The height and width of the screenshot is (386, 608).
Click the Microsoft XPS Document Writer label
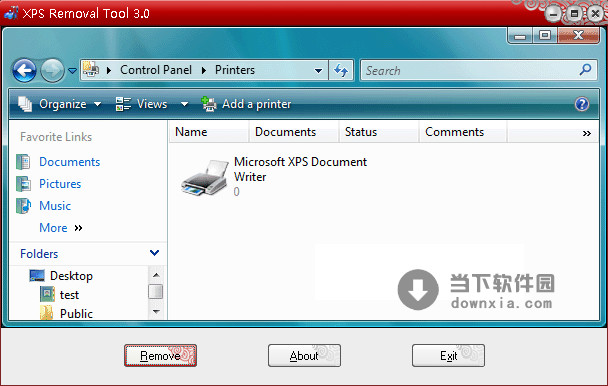tap(300, 169)
